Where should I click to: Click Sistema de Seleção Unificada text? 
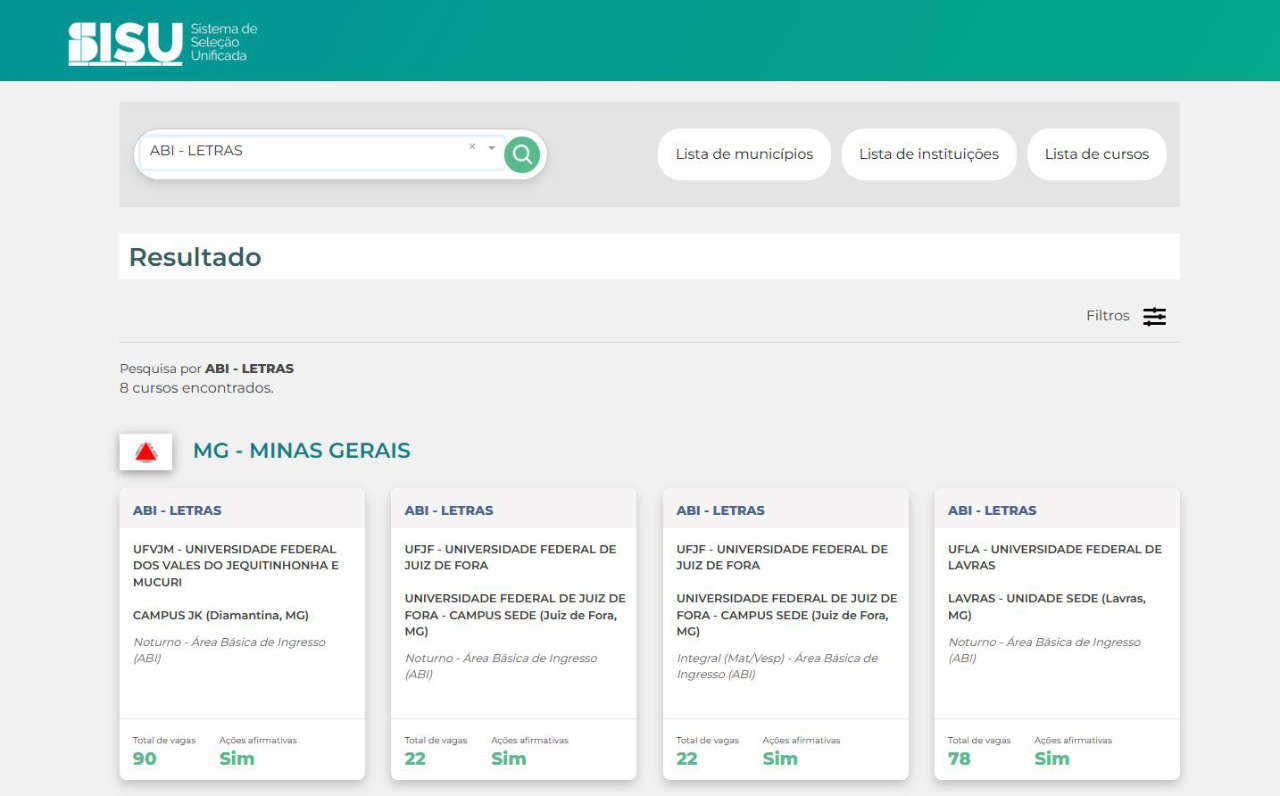tap(224, 43)
